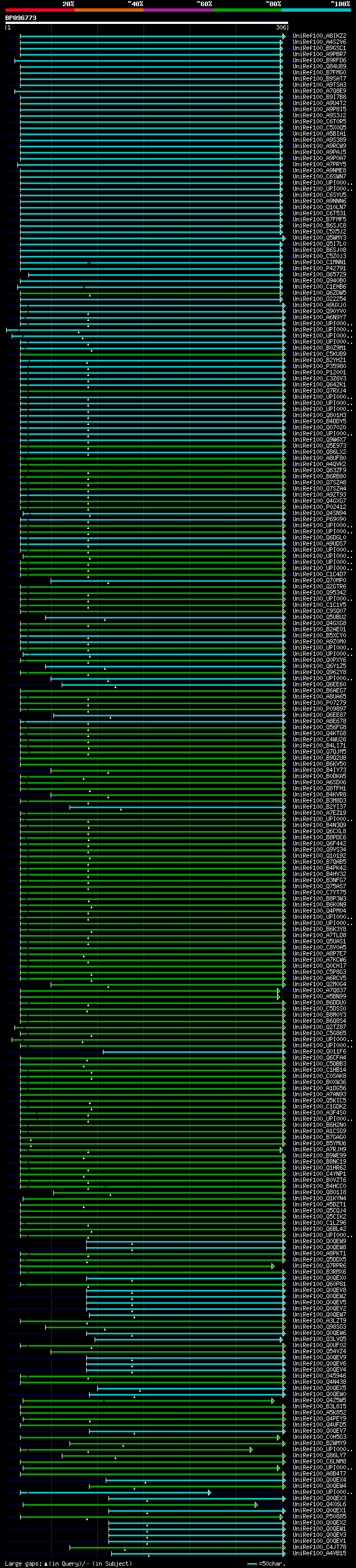Image resolution: width=356 pixels, height=1568 pixels.
Task: Click the green ~80% identity legend segment
Action: point(246,10)
